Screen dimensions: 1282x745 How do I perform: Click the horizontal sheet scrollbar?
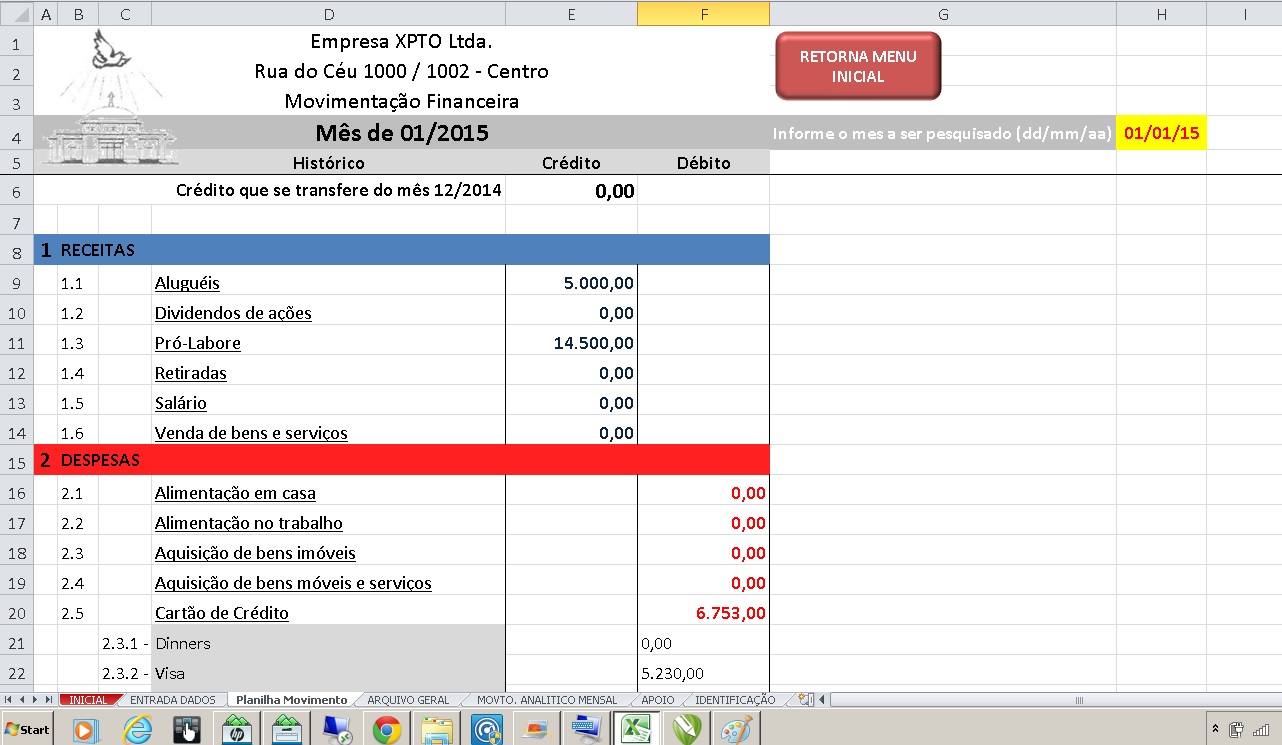(1080, 699)
